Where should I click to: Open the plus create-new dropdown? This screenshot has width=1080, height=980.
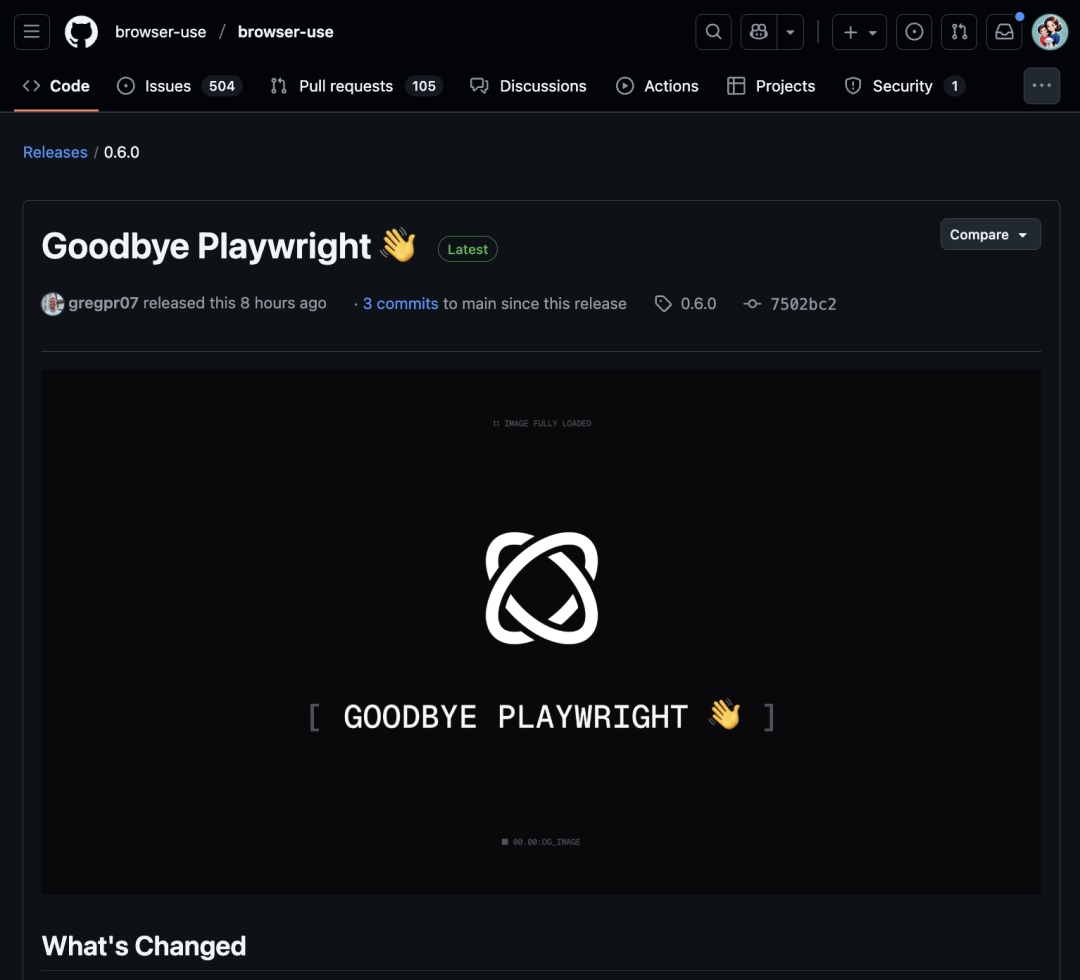tap(860, 32)
